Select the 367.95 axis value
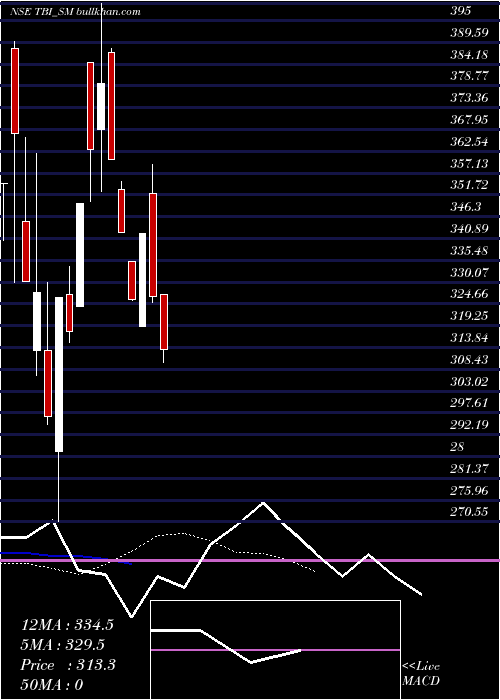Image resolution: width=500 pixels, height=700 pixels. (x=469, y=120)
